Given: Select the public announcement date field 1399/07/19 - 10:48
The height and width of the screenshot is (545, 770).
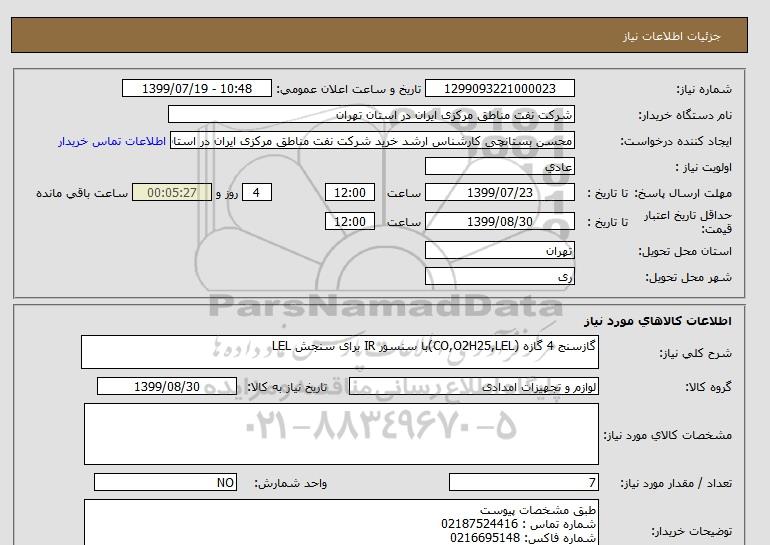Looking at the screenshot, I should pos(196,88).
